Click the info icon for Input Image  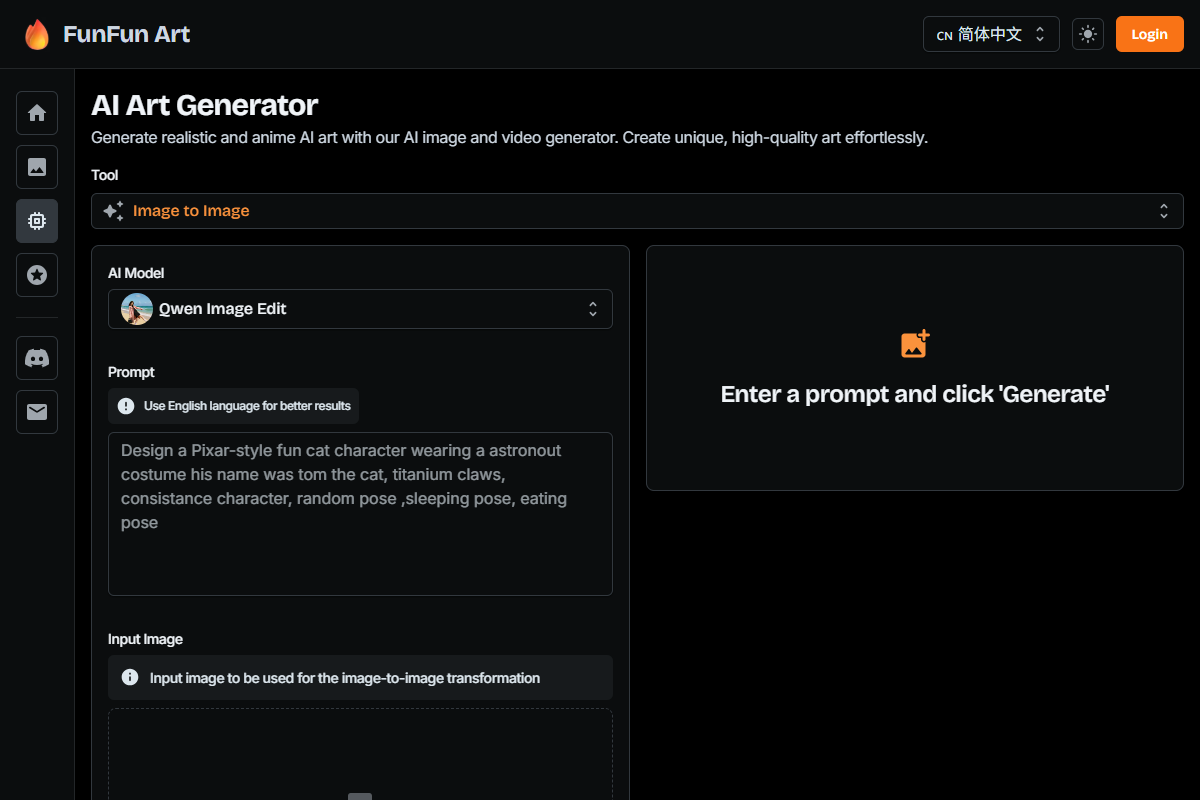(x=130, y=677)
